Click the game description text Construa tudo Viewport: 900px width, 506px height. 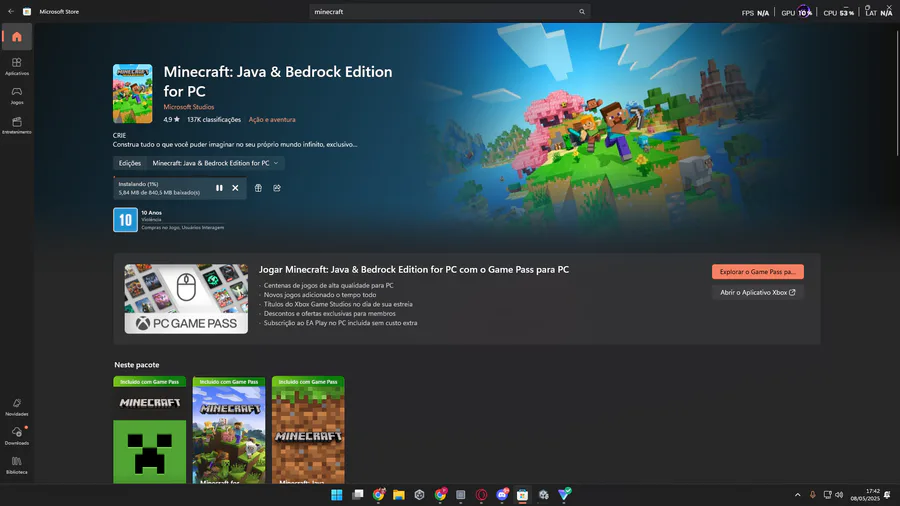click(x=235, y=144)
